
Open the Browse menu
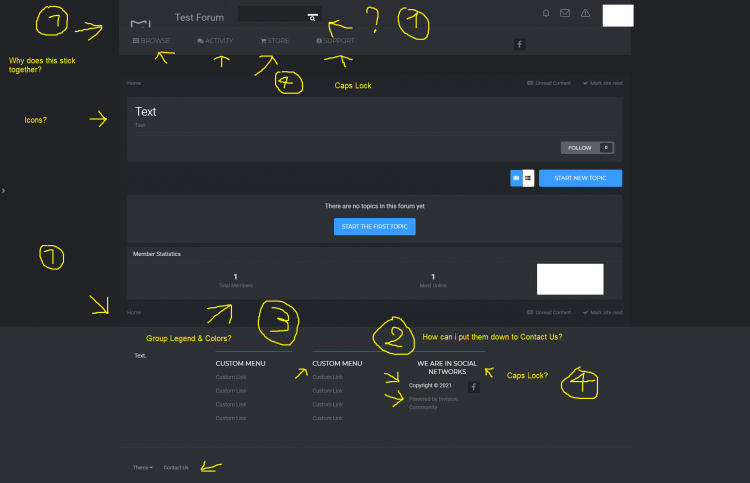click(151, 41)
